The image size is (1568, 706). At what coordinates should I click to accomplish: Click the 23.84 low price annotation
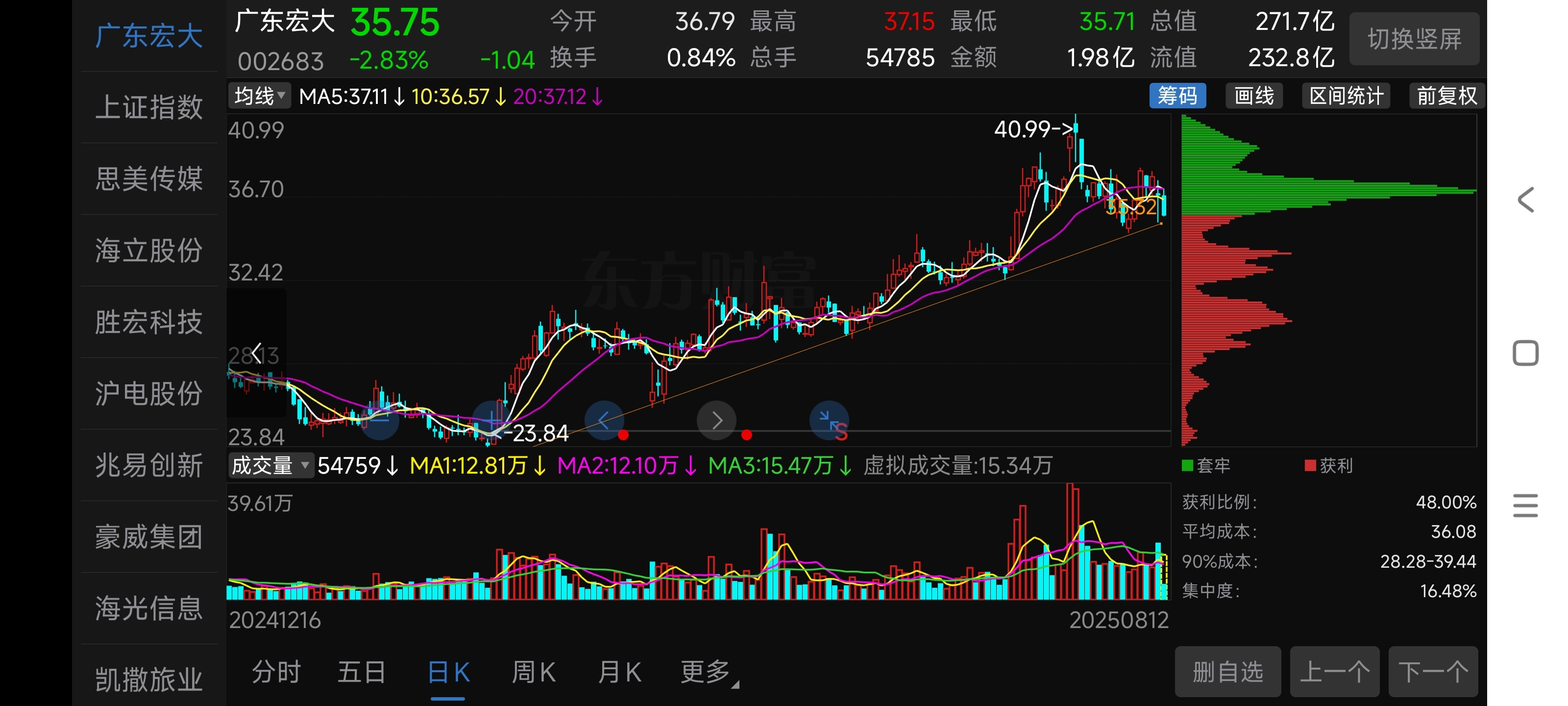(x=536, y=433)
